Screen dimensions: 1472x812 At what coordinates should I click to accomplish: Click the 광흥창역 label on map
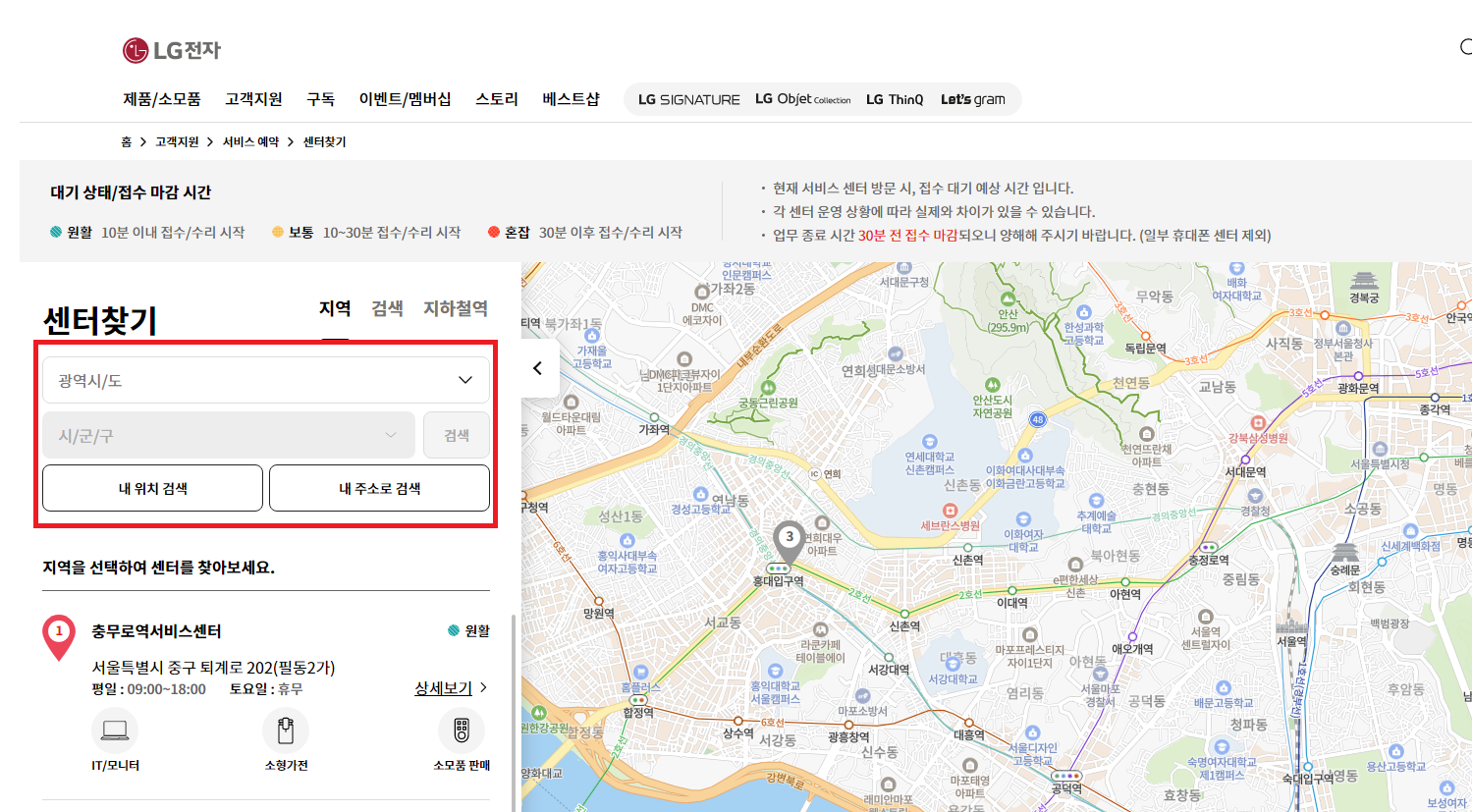click(x=848, y=737)
